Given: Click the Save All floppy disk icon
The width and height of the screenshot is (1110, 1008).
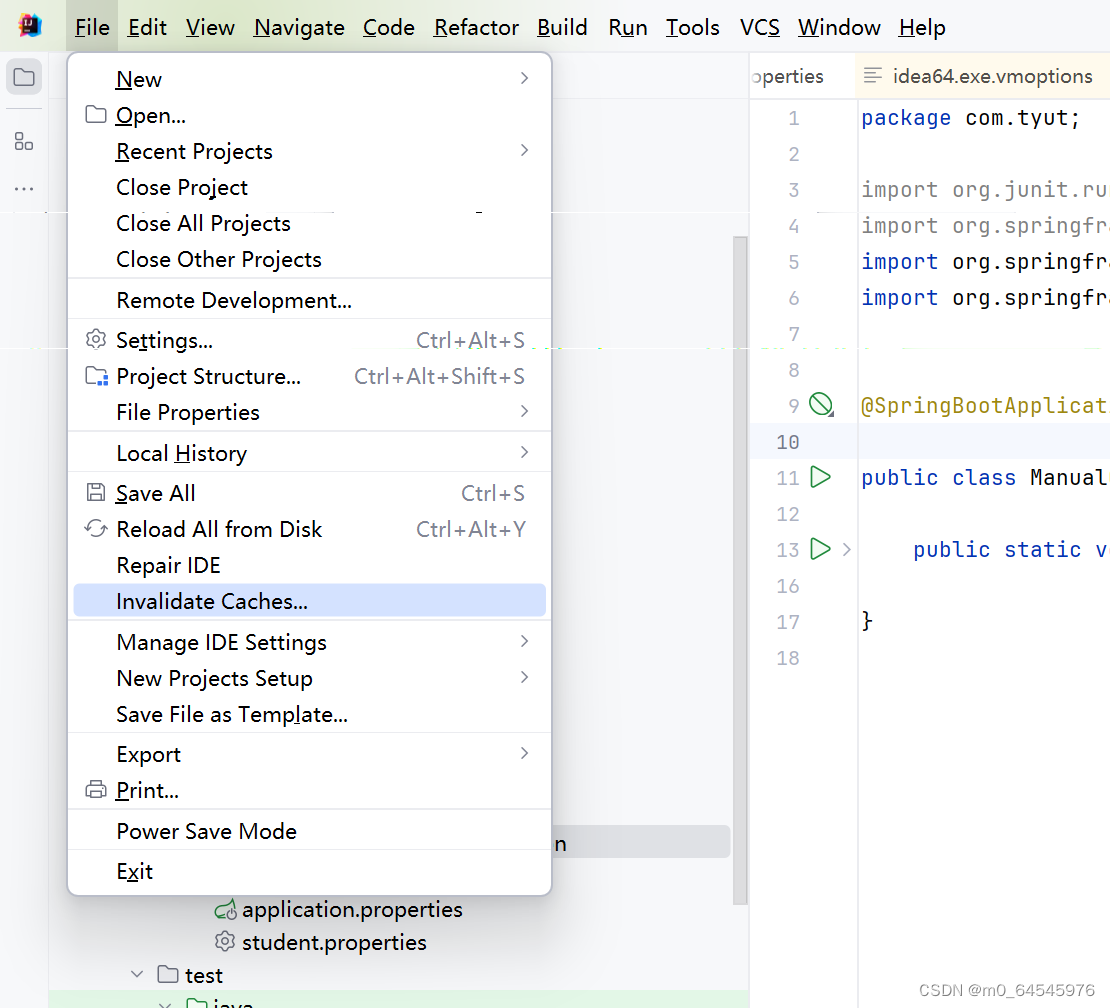Looking at the screenshot, I should pos(95,492).
